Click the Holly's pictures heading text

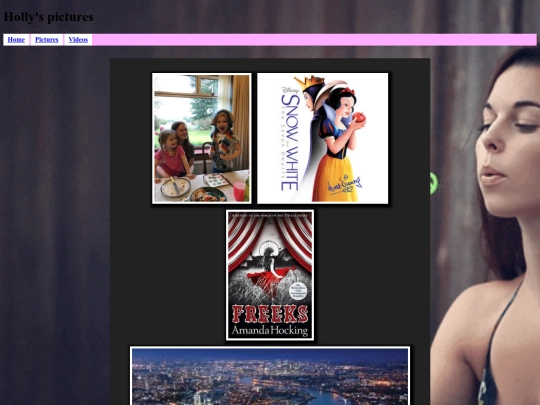(x=49, y=17)
